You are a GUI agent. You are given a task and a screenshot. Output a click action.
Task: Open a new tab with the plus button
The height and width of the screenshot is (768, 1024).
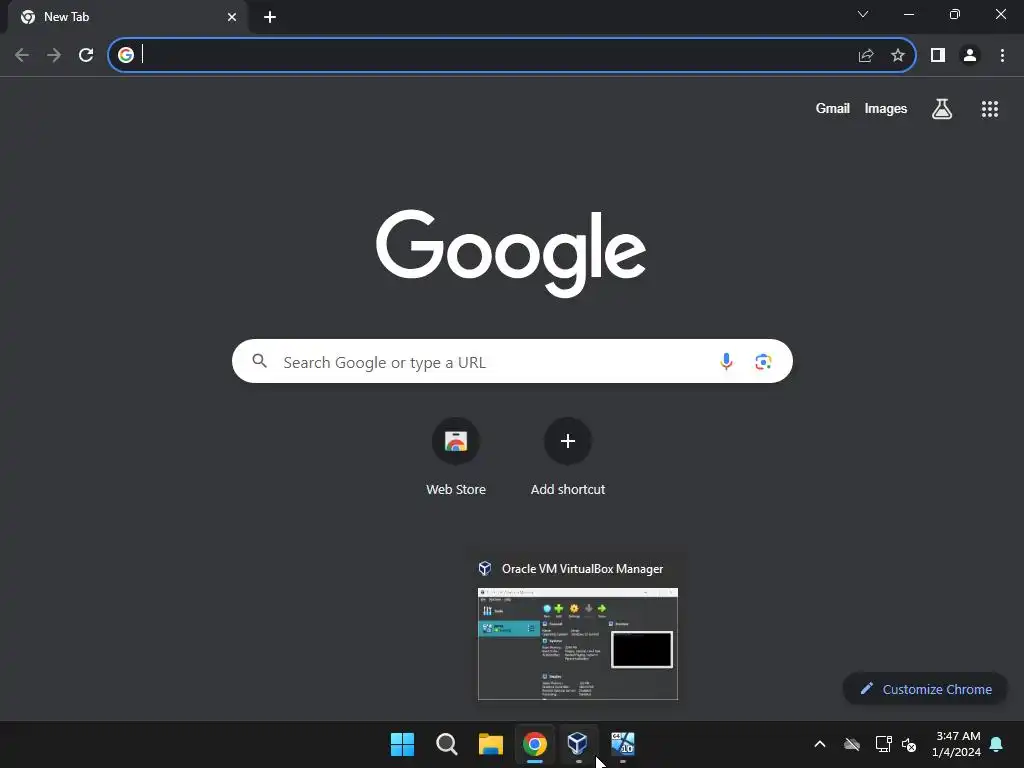click(270, 17)
